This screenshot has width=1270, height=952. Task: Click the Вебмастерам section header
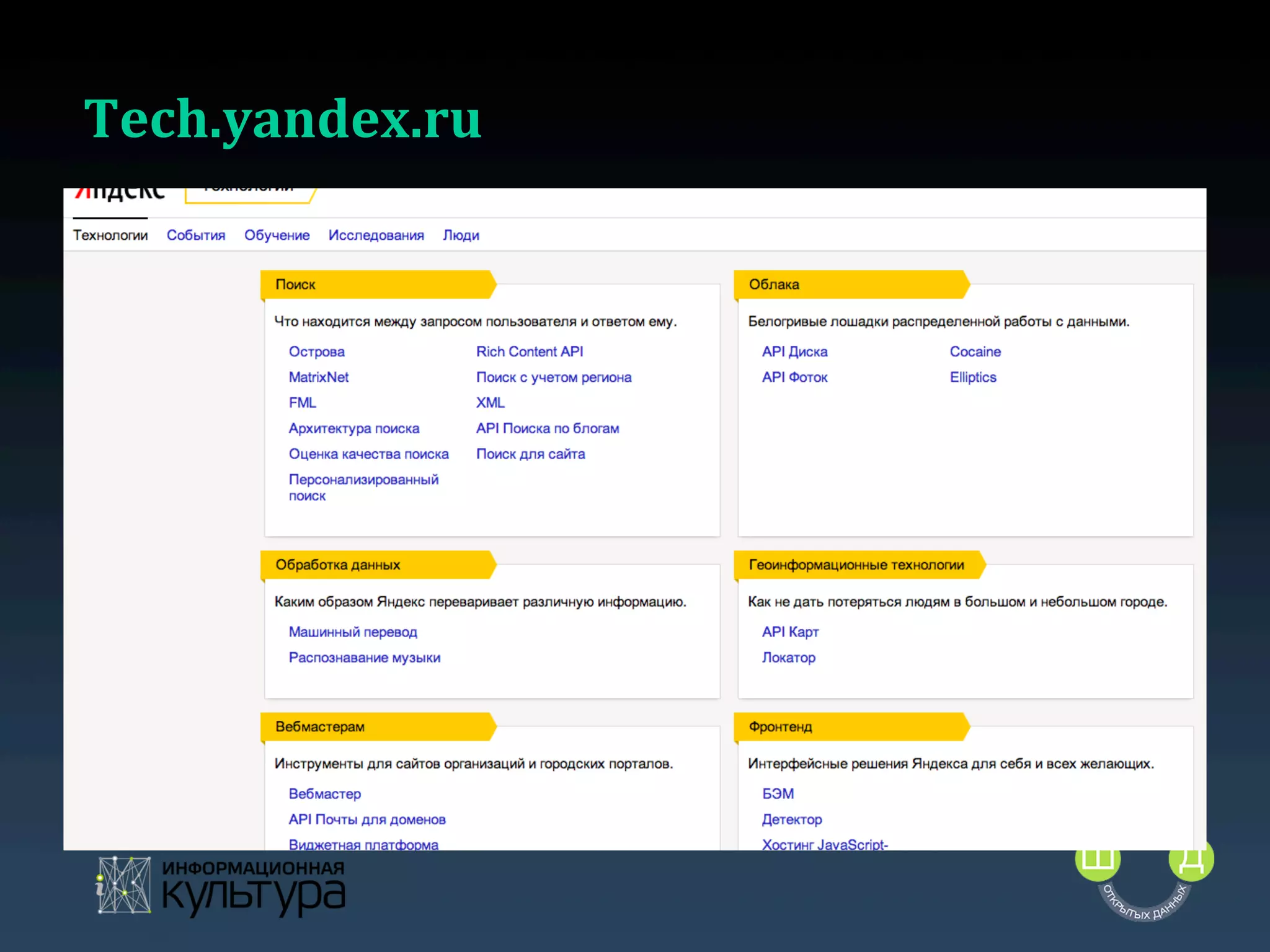tap(378, 726)
